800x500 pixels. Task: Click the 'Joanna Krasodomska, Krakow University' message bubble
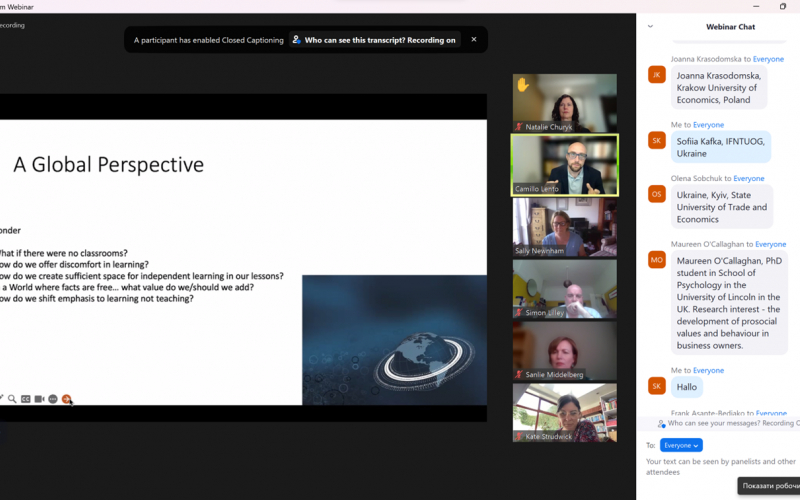click(x=719, y=87)
